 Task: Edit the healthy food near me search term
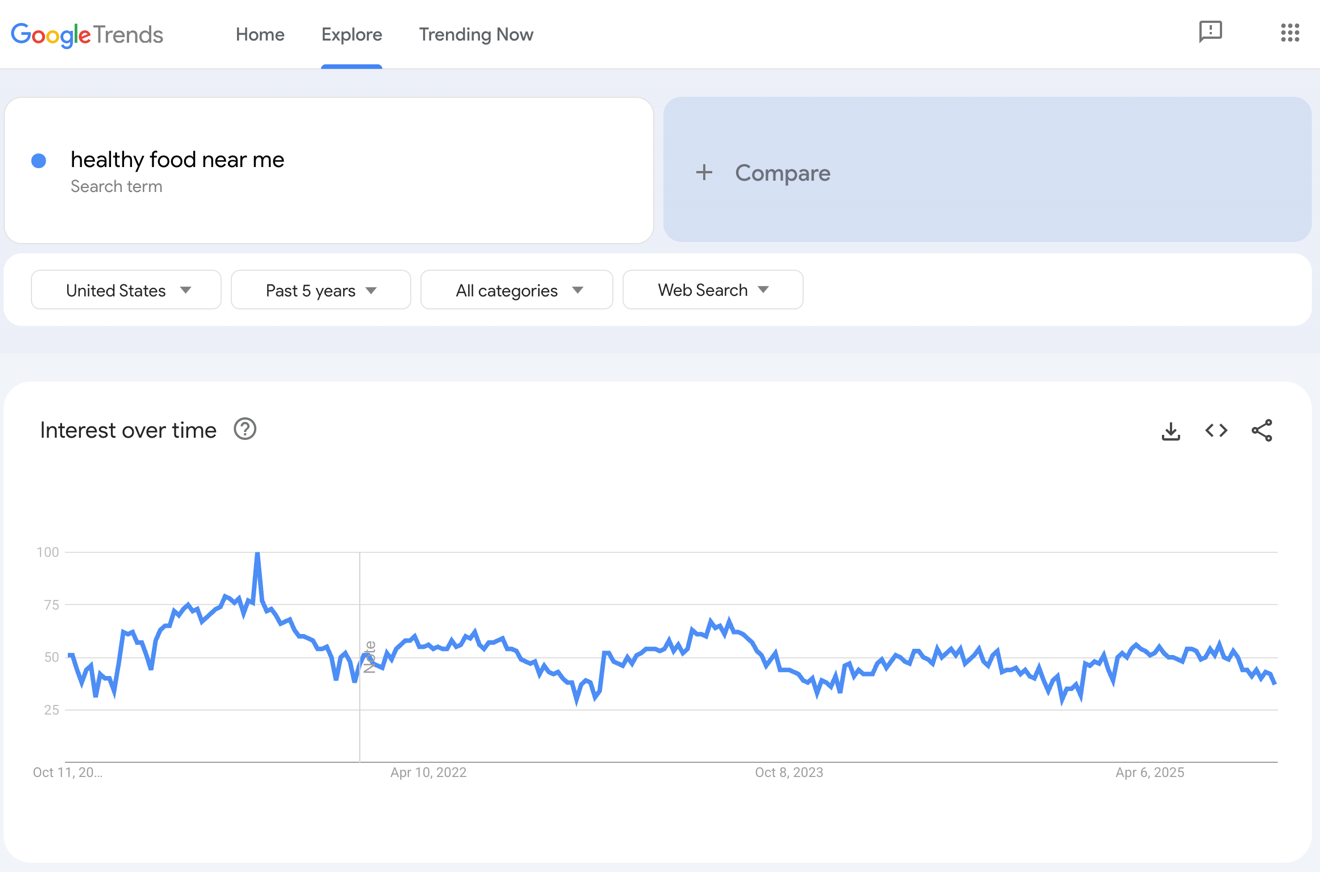point(177,160)
